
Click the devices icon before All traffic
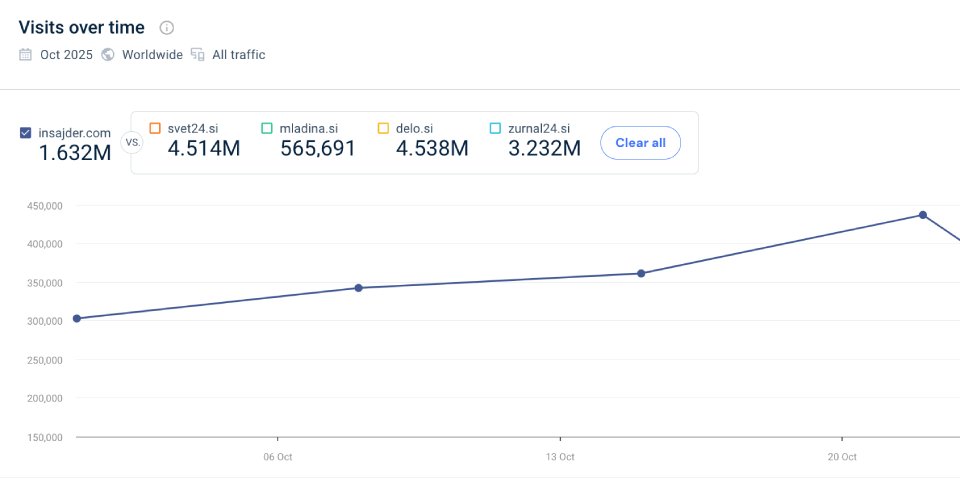198,55
